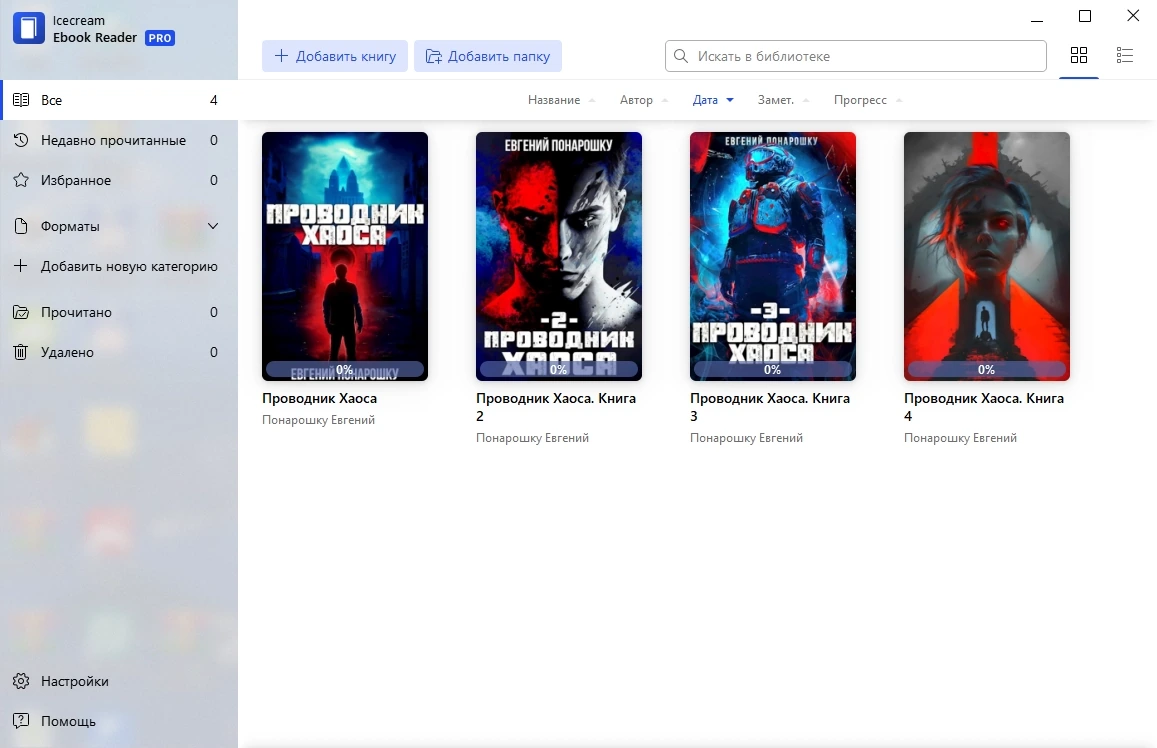Sort library by Прогресс
Screen dimensions: 1157x748
tap(868, 100)
